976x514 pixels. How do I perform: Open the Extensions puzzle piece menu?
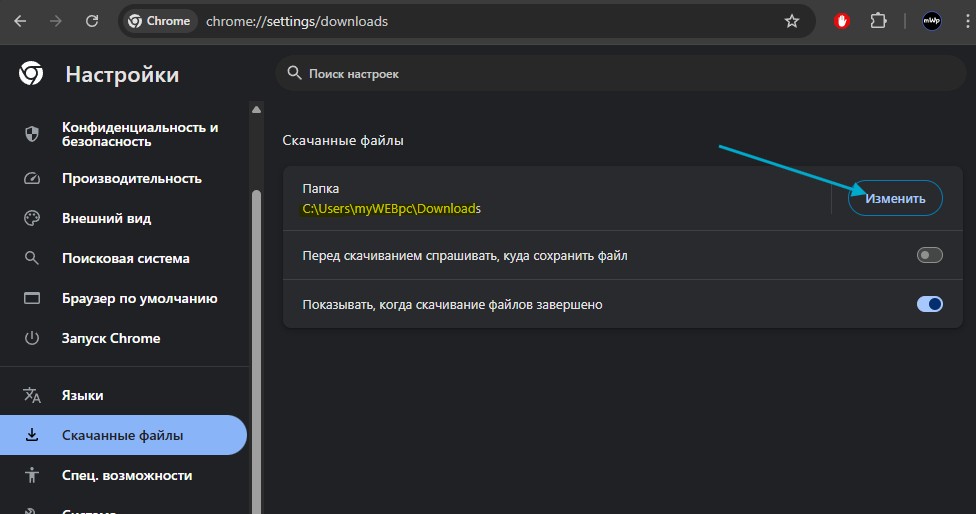pos(879,21)
